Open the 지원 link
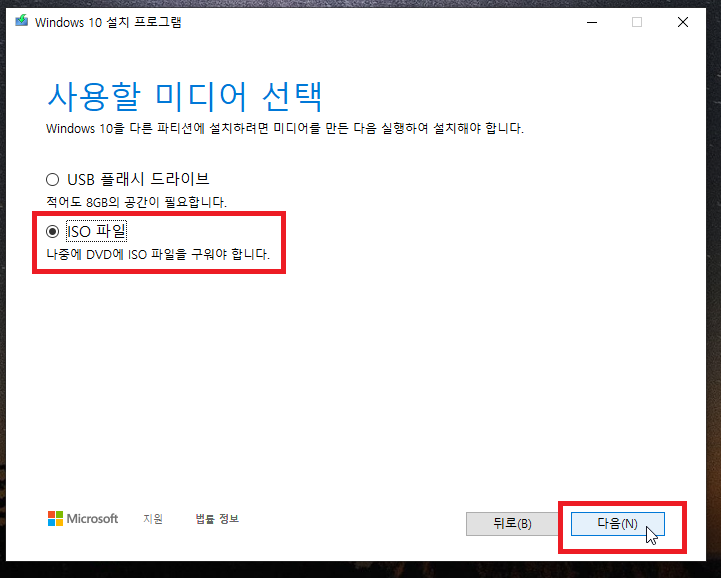Viewport: 721px width, 578px height. (x=153, y=519)
